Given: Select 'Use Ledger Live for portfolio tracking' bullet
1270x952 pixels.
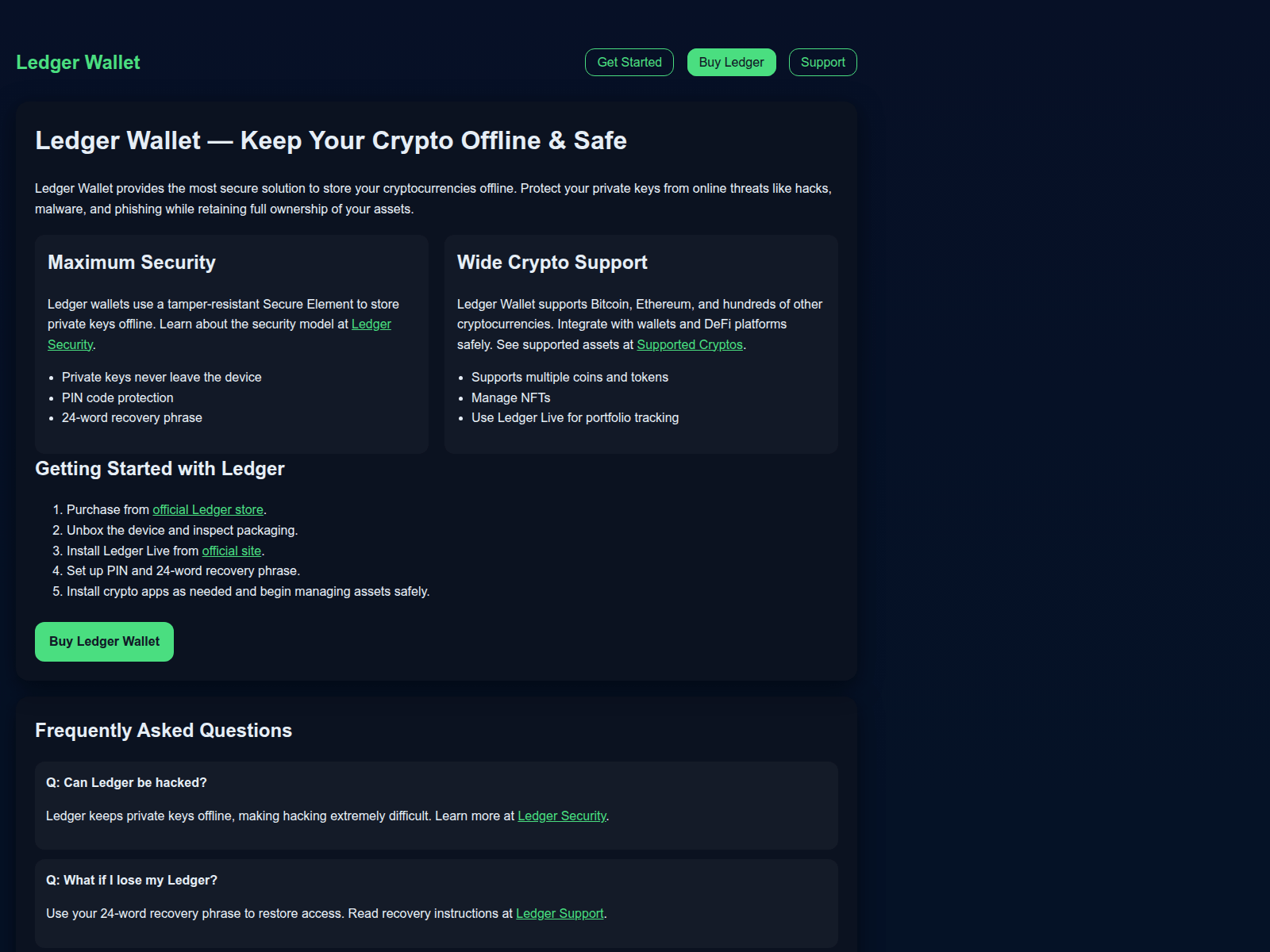Looking at the screenshot, I should point(575,418).
